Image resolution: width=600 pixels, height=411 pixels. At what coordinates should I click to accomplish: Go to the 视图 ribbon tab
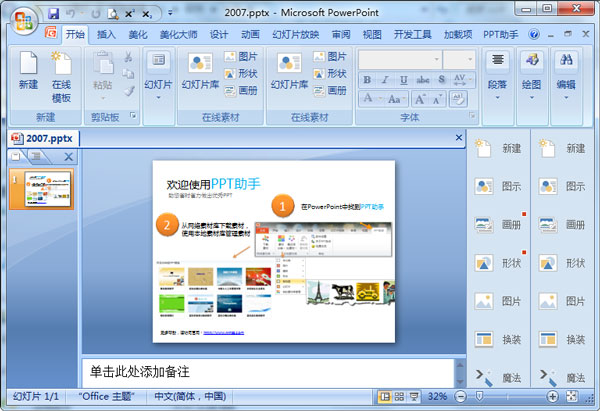(372, 35)
